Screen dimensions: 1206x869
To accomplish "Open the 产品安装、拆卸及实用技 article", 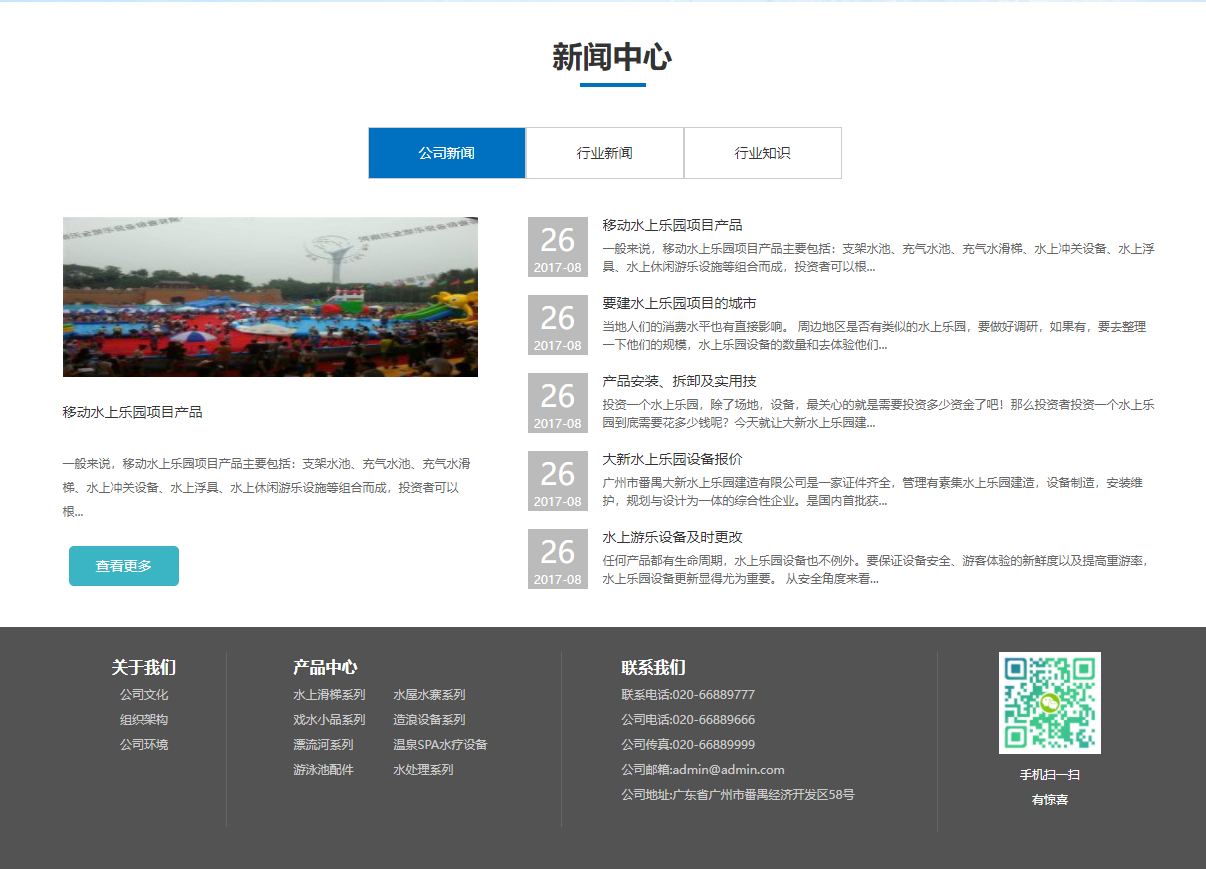I will (679, 381).
